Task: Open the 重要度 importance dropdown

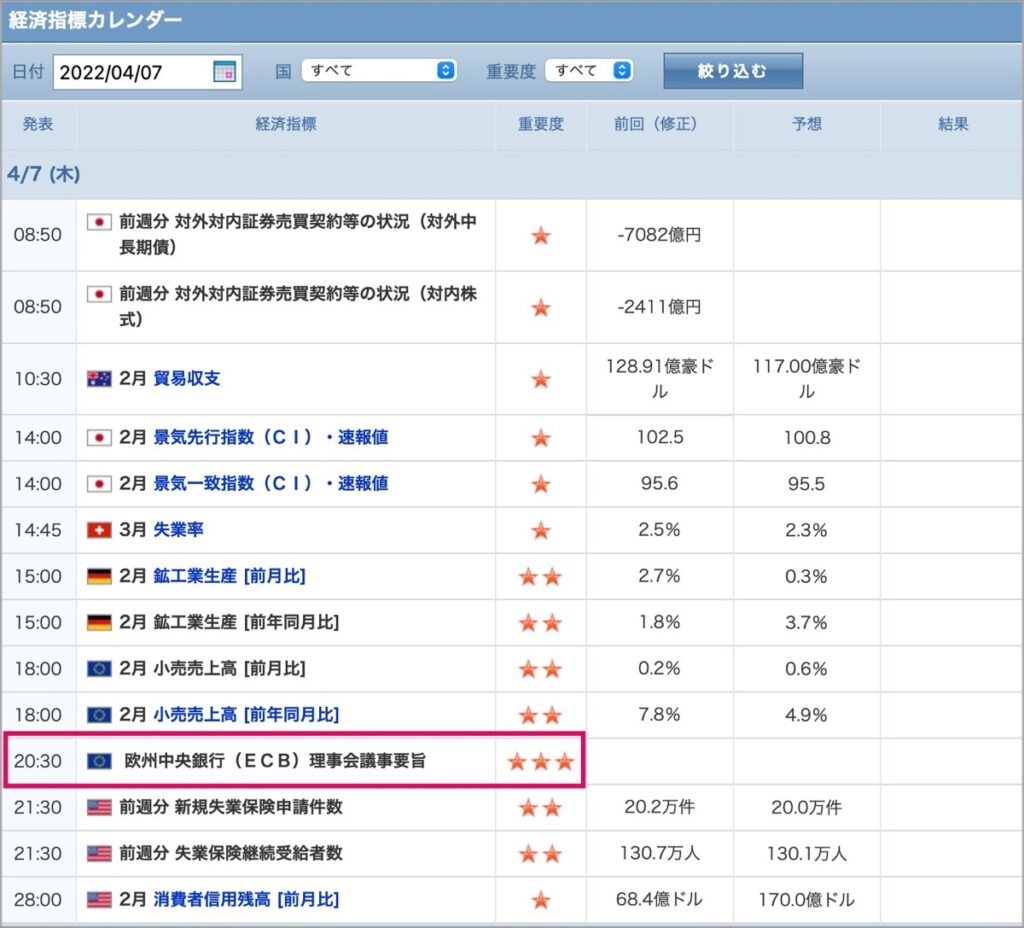Action: click(589, 71)
